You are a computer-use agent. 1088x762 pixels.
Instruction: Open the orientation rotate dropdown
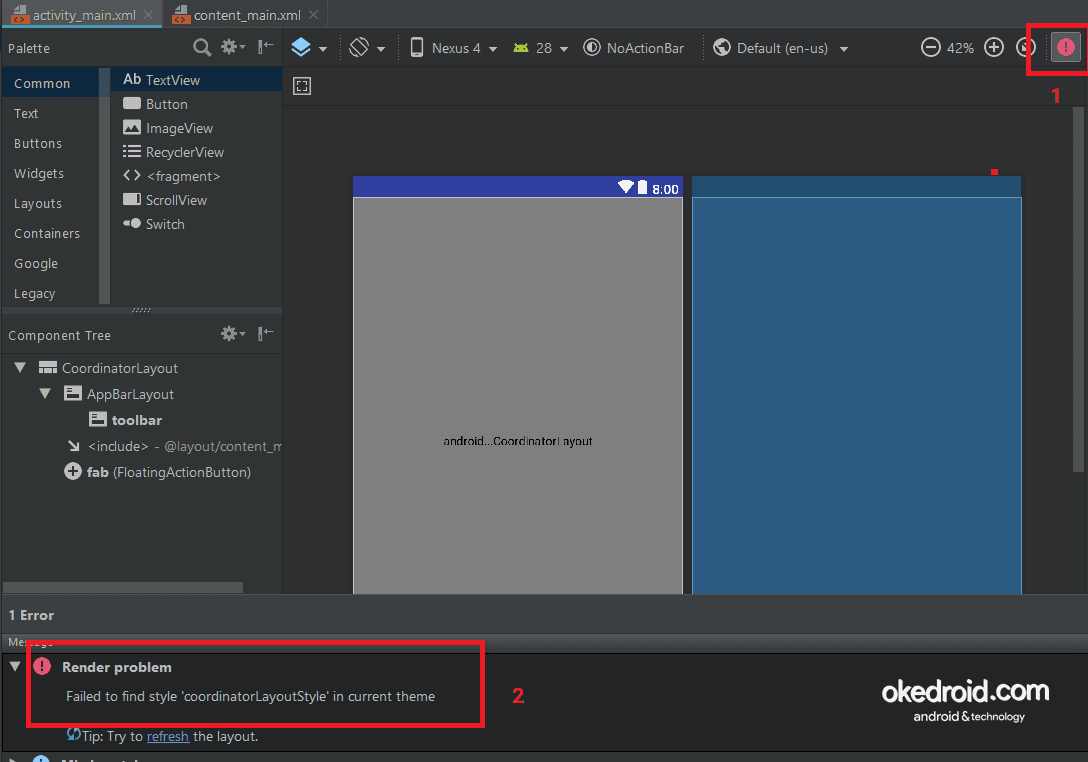tap(367, 48)
